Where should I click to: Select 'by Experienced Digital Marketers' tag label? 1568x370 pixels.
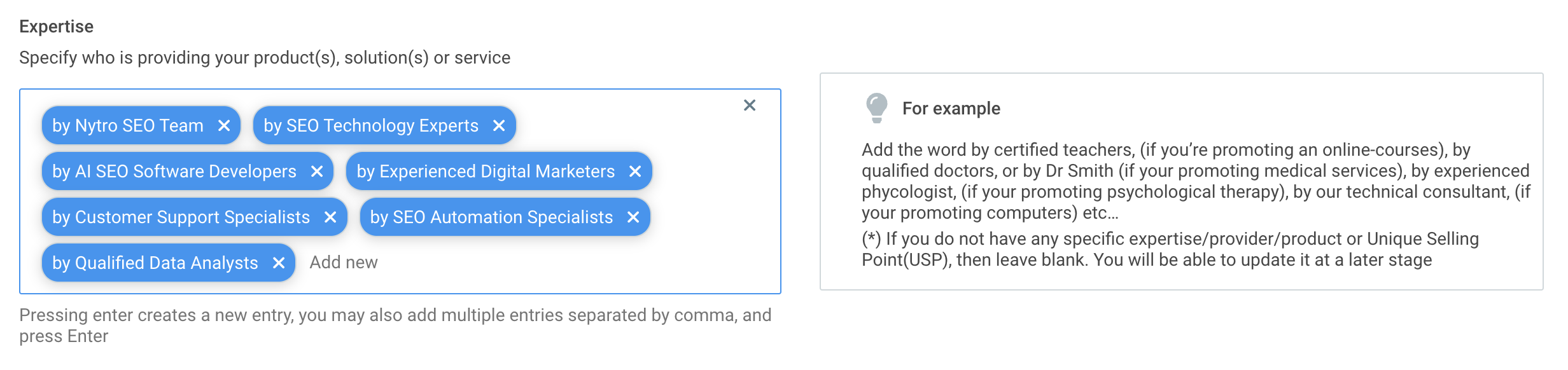click(486, 172)
